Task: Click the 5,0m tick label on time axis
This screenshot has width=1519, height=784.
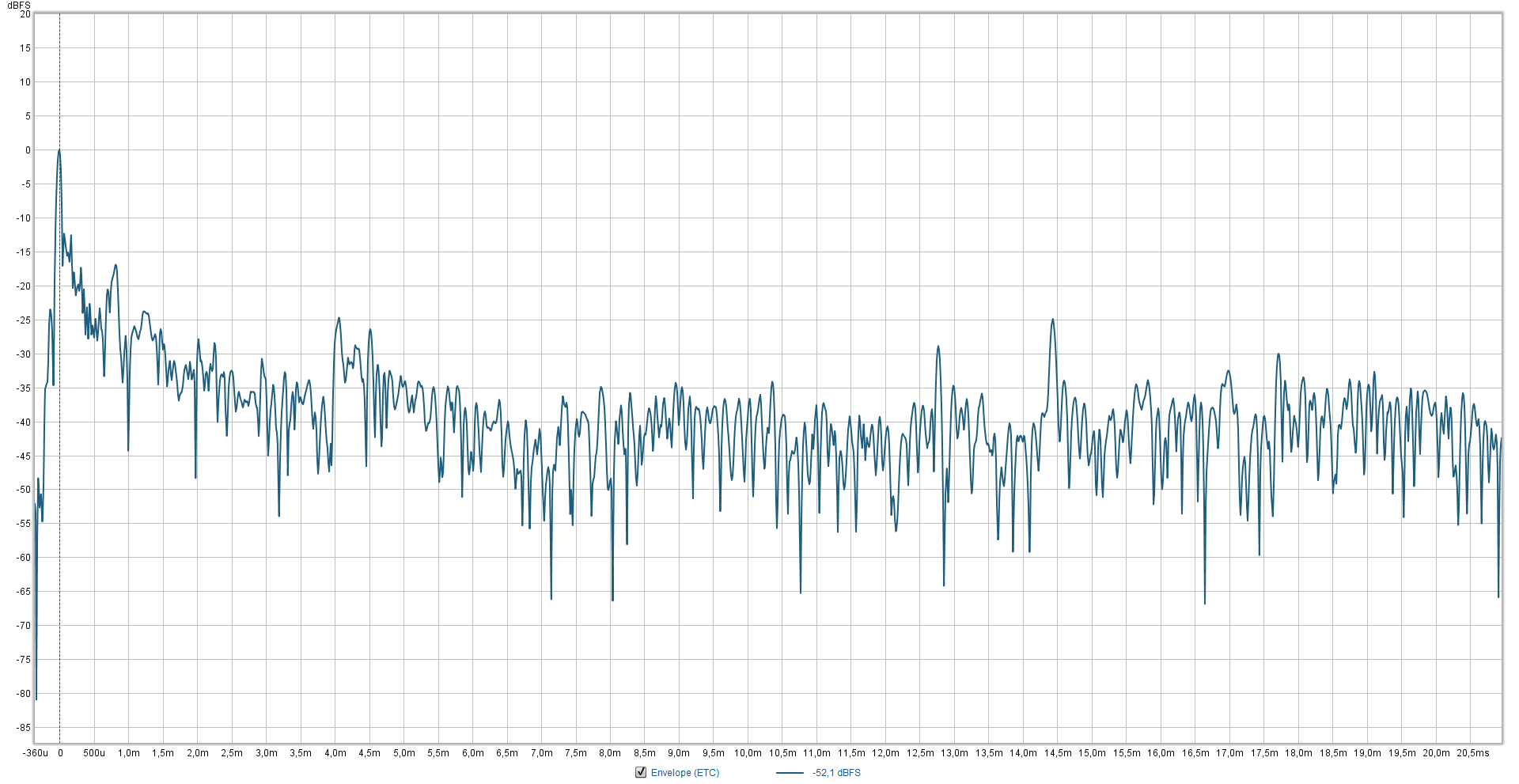Action: (x=403, y=753)
